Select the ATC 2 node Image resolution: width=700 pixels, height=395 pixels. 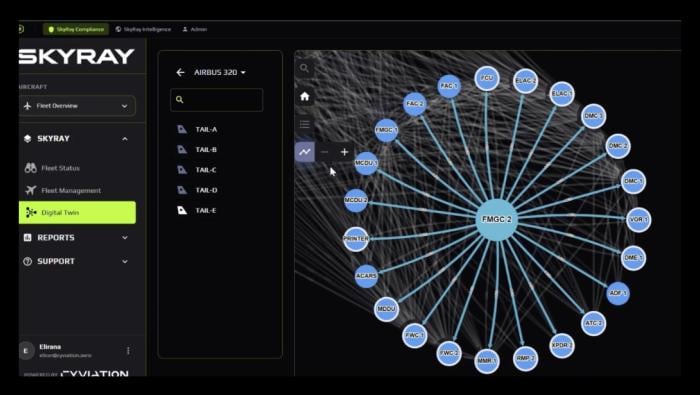click(593, 323)
